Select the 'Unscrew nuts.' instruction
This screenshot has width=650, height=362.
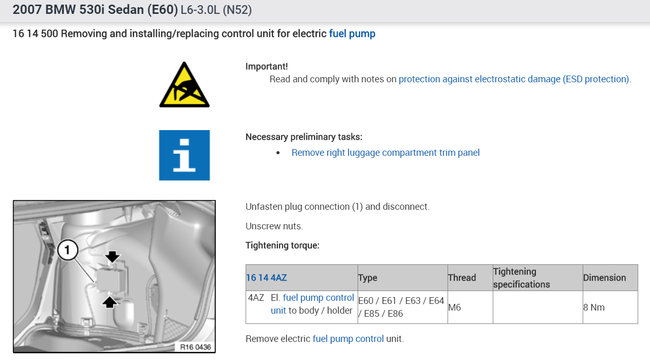coord(274,226)
